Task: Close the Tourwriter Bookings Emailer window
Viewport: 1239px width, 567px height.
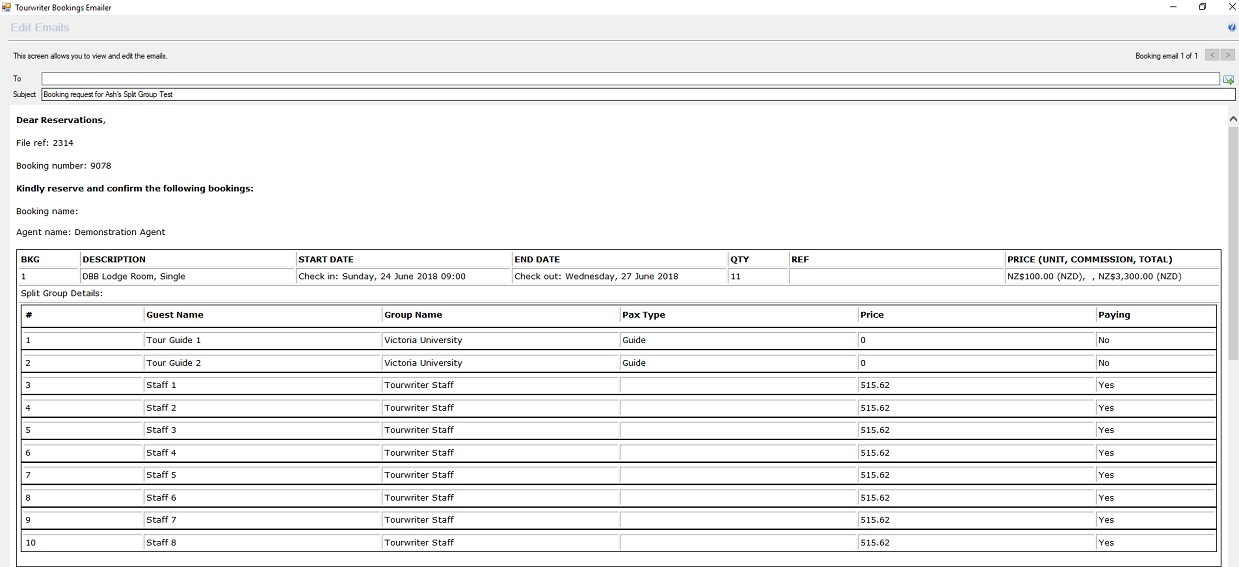Action: pos(1230,7)
